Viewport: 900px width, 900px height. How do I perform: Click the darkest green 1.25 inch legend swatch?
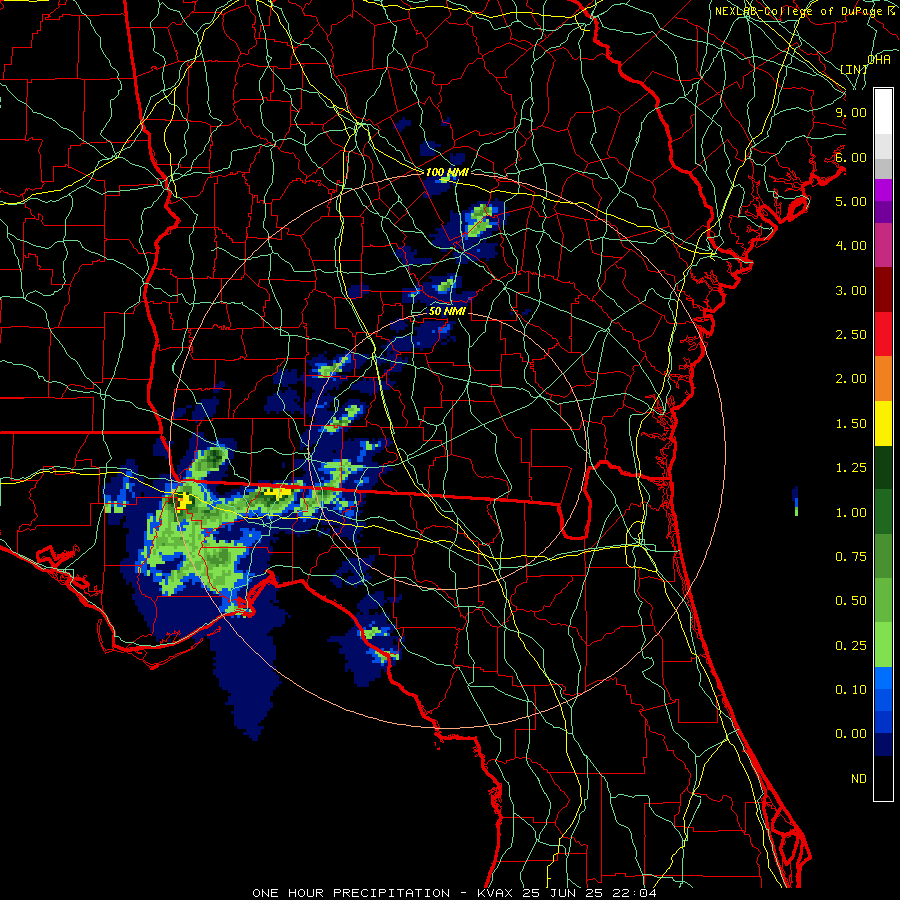[883, 467]
